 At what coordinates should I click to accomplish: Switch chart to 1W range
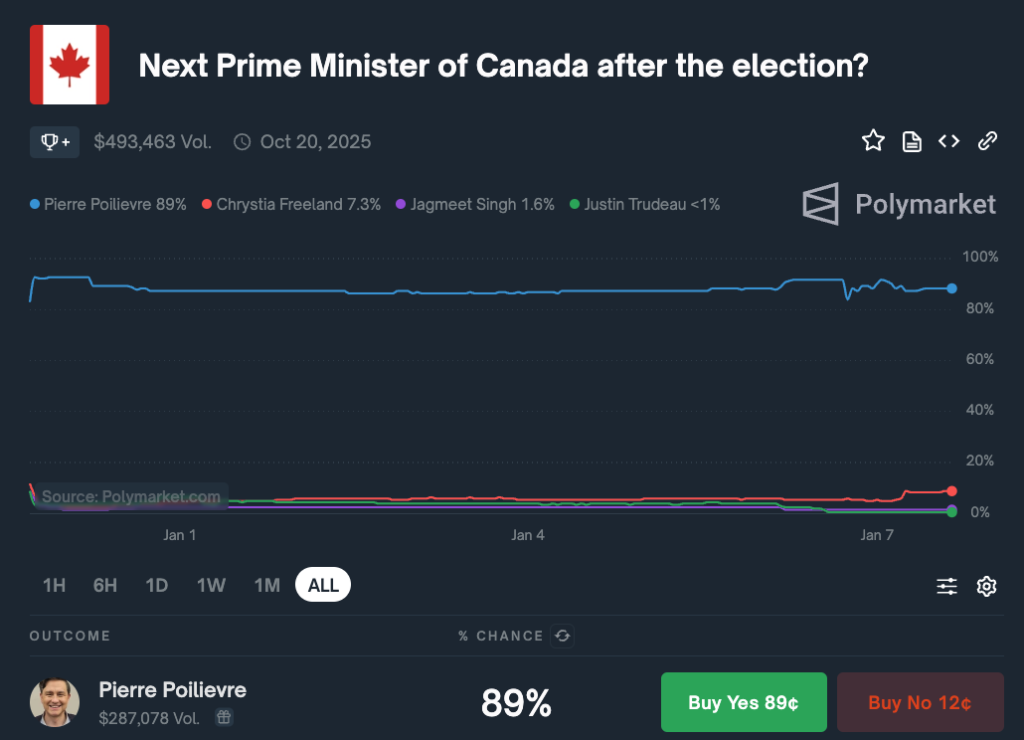click(212, 585)
